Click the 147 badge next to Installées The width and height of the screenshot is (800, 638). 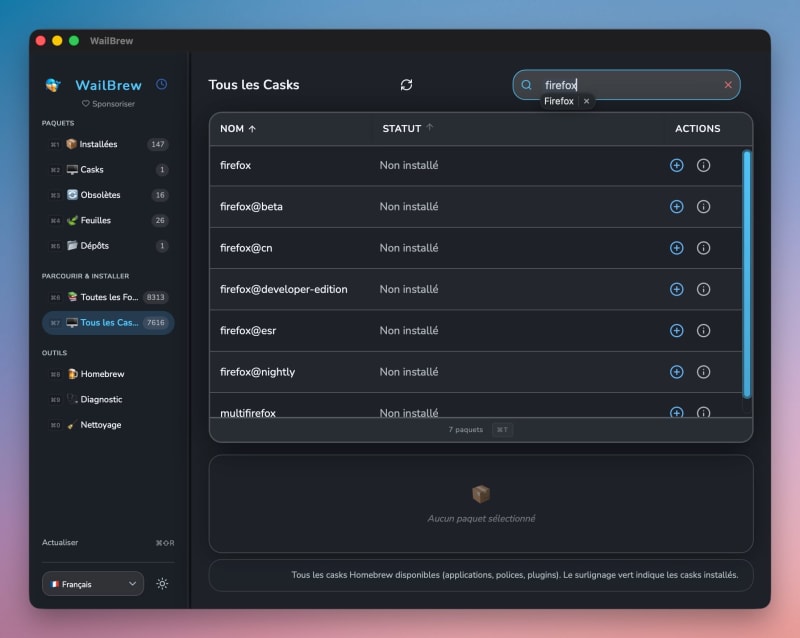(158, 144)
